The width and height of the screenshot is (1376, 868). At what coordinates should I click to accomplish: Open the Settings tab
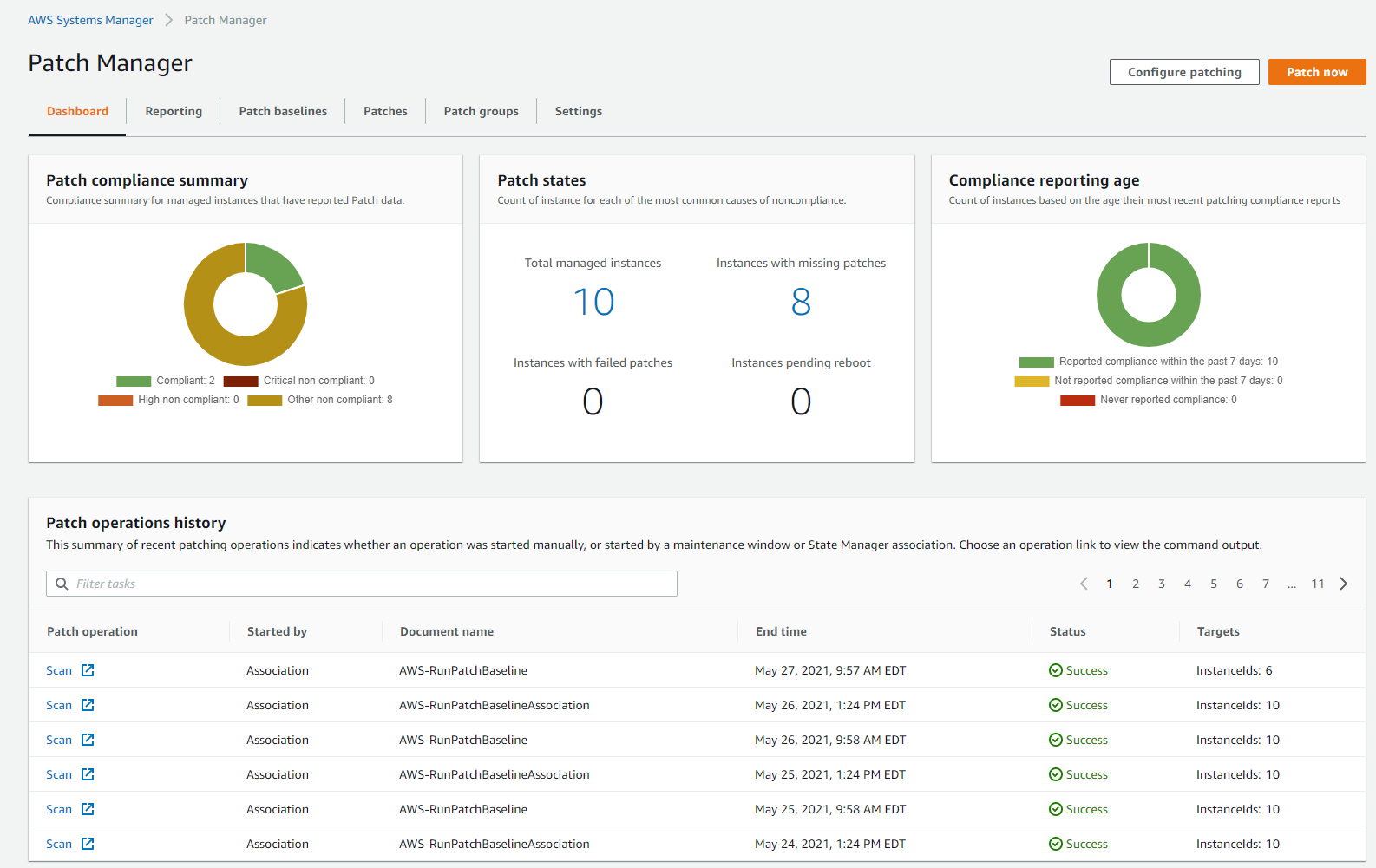pyautogui.click(x=578, y=111)
